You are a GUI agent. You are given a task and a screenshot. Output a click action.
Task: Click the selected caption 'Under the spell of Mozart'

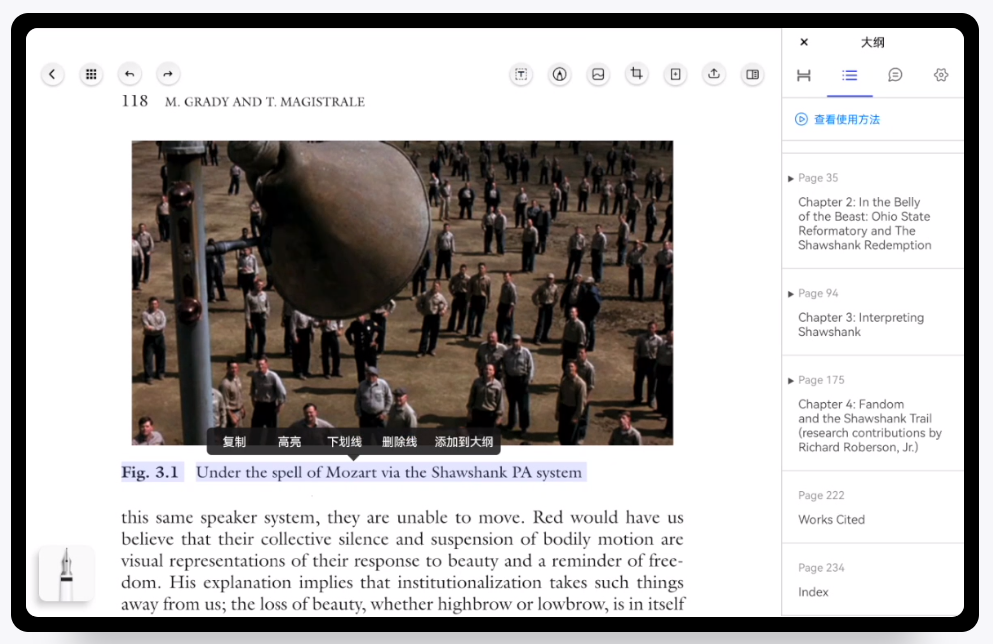click(x=389, y=472)
